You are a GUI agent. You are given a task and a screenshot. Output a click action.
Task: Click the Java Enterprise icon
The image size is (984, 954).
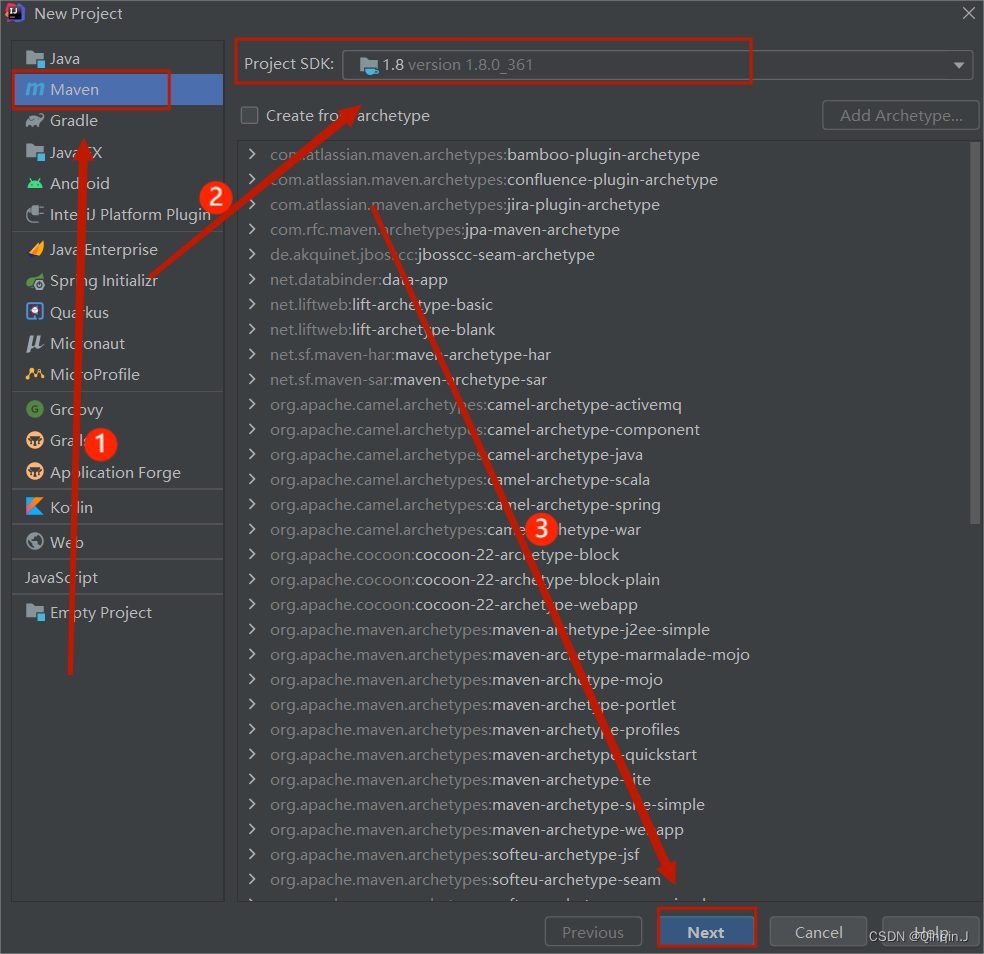point(36,249)
